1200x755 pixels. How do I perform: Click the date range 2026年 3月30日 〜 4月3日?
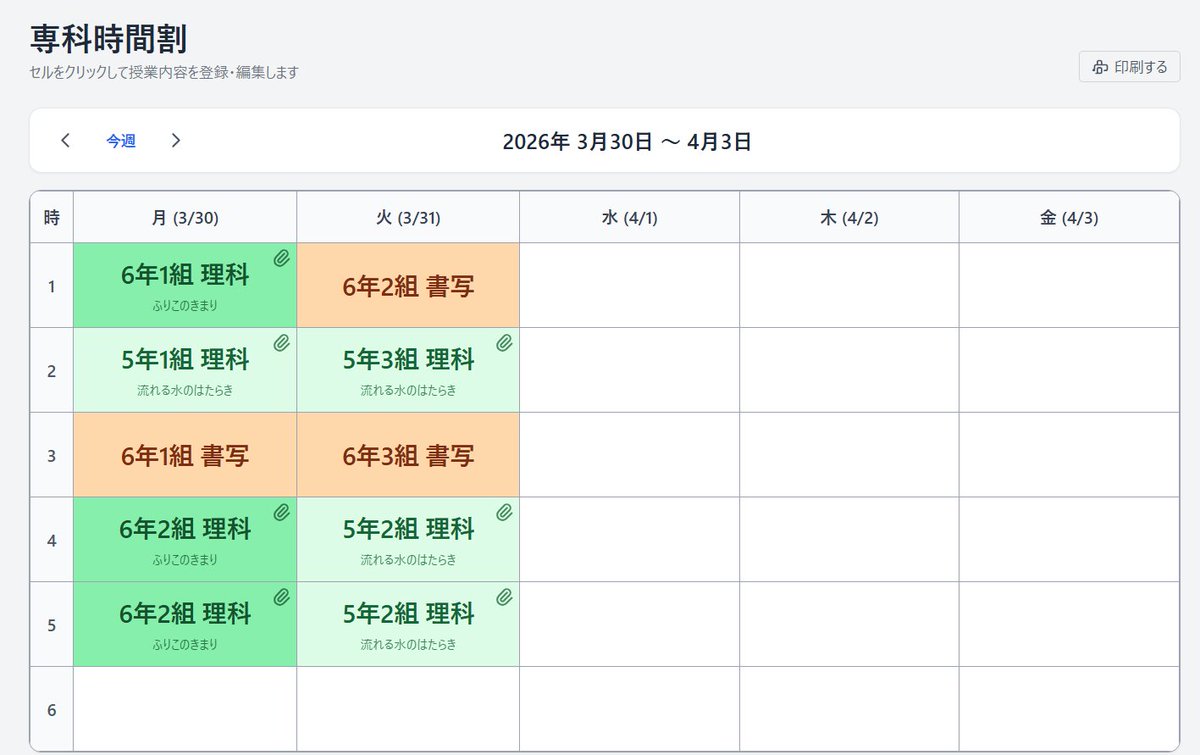[x=627, y=141]
